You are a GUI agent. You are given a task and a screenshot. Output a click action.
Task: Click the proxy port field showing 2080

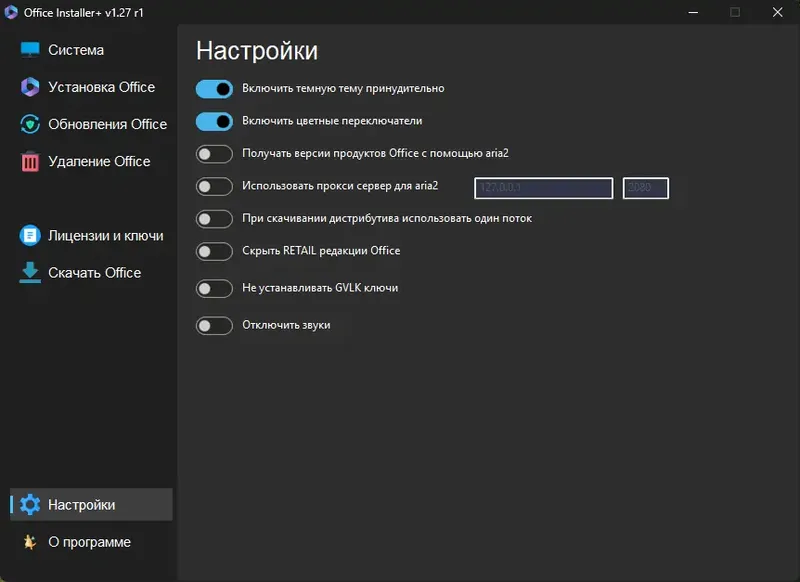pos(645,188)
